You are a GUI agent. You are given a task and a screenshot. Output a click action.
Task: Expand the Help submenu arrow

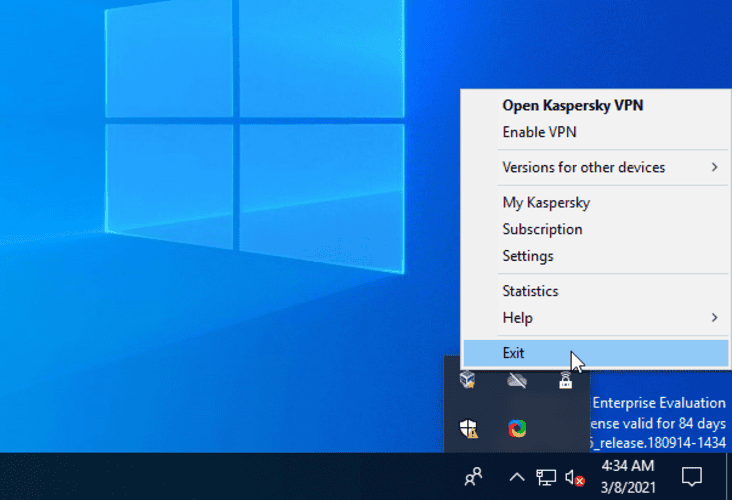point(714,317)
